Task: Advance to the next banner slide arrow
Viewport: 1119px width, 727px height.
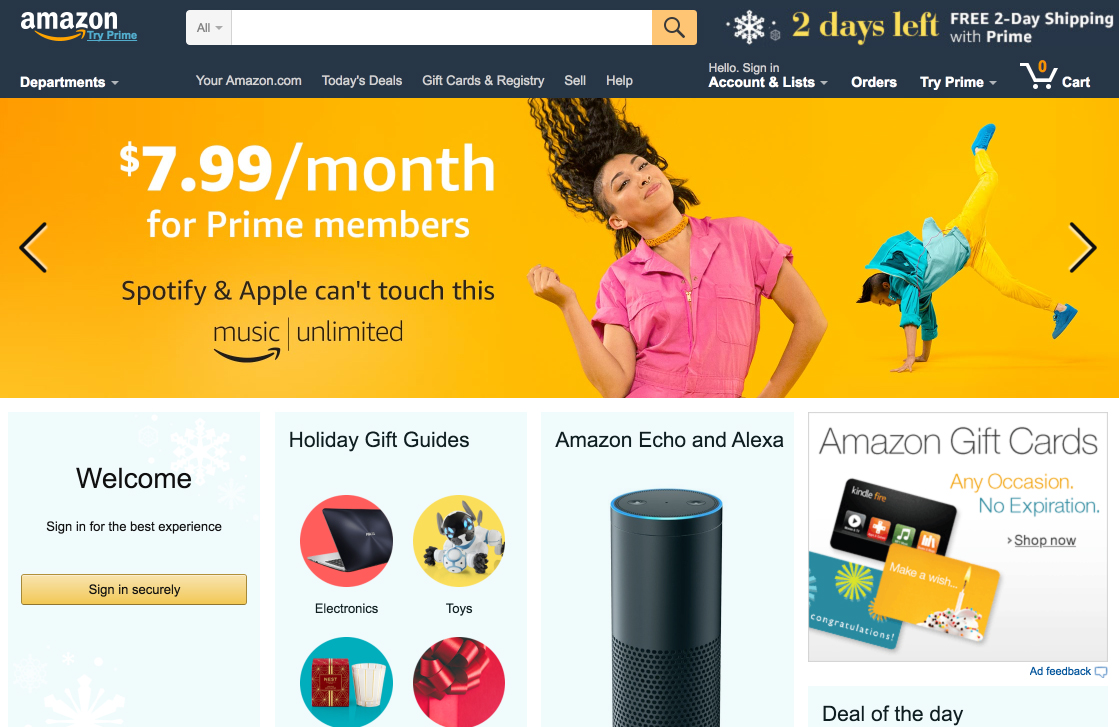Action: (1082, 248)
